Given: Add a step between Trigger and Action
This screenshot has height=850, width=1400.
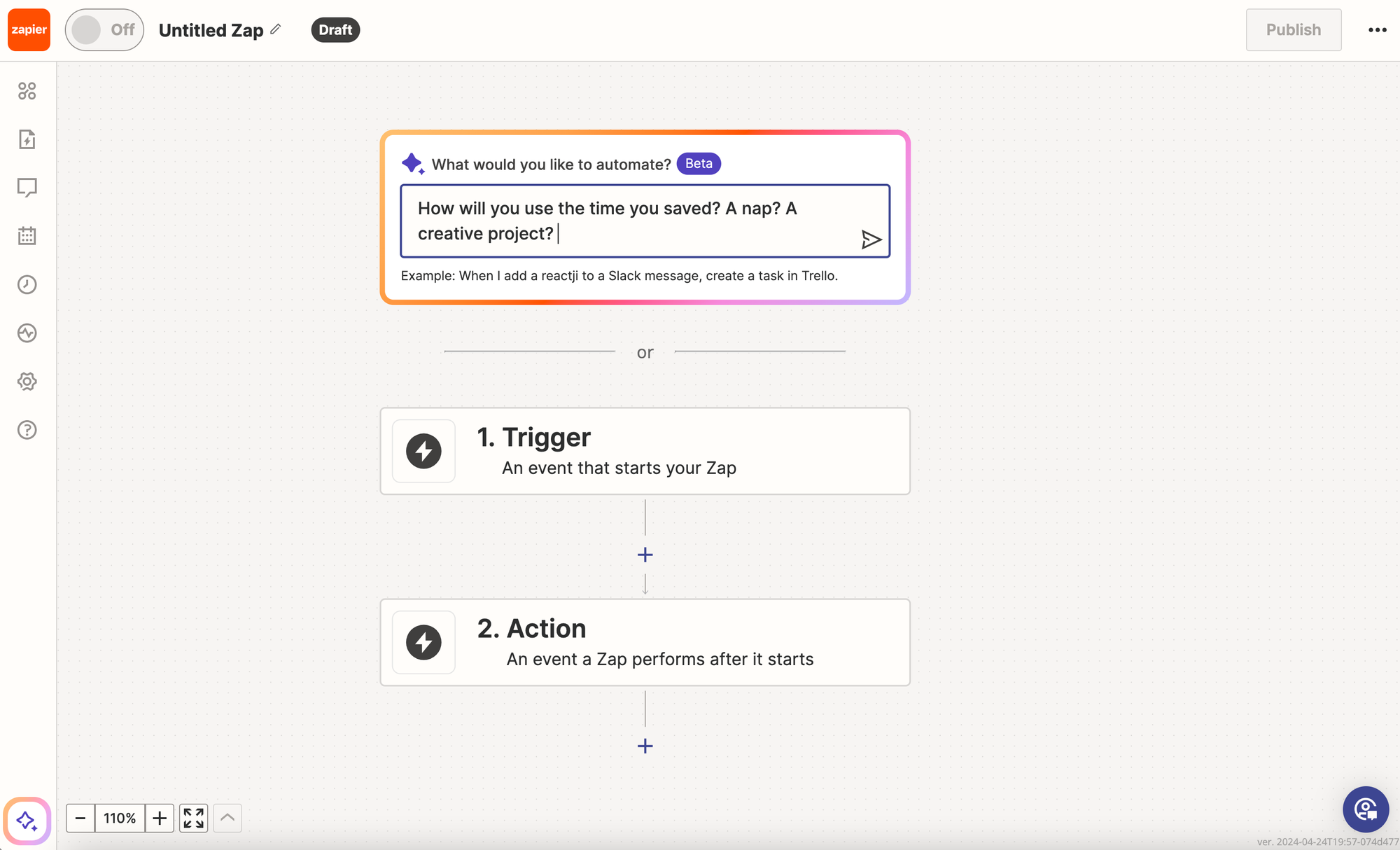Looking at the screenshot, I should [x=645, y=555].
